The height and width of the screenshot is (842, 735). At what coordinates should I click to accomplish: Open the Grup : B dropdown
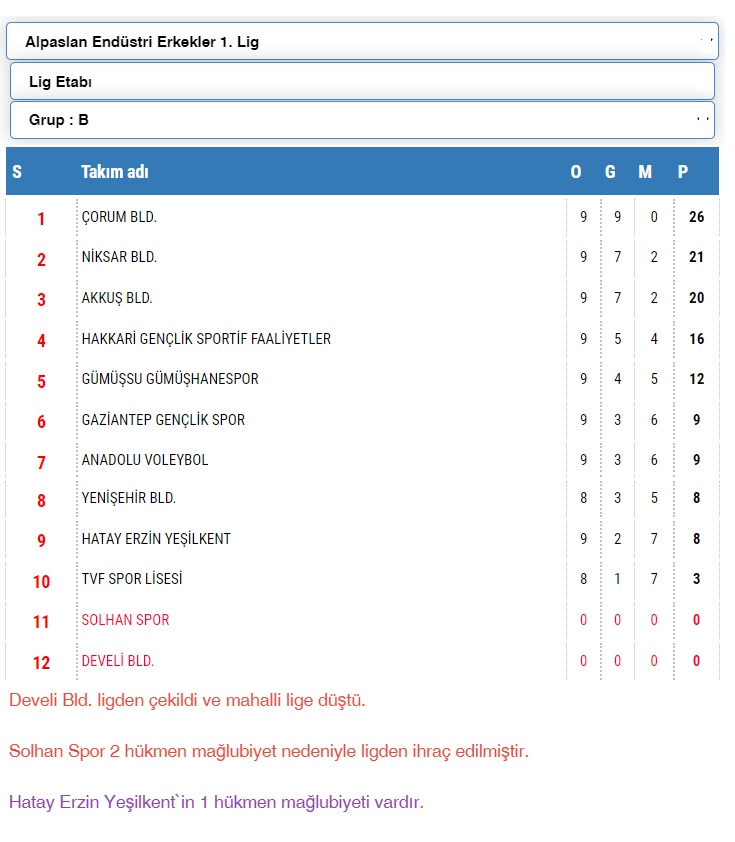pos(362,120)
